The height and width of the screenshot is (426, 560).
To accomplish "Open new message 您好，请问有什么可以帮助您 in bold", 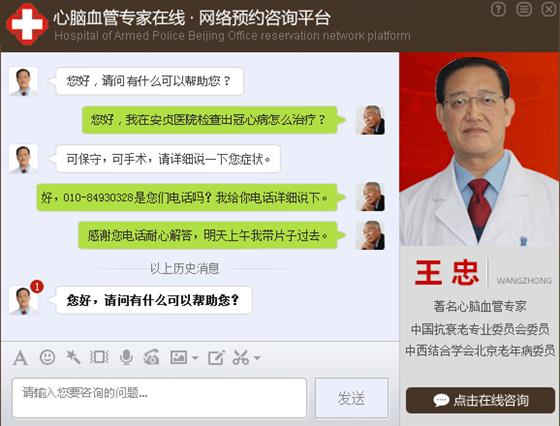I will coord(154,300).
